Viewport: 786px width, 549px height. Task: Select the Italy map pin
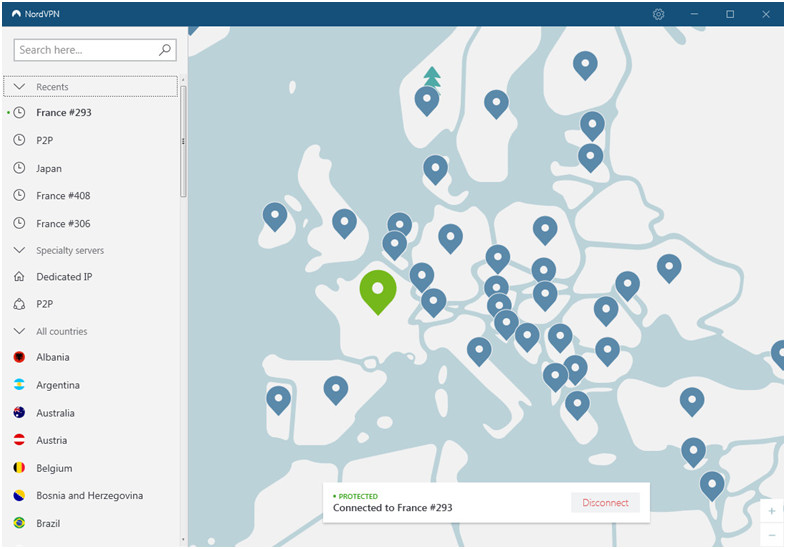(x=479, y=350)
